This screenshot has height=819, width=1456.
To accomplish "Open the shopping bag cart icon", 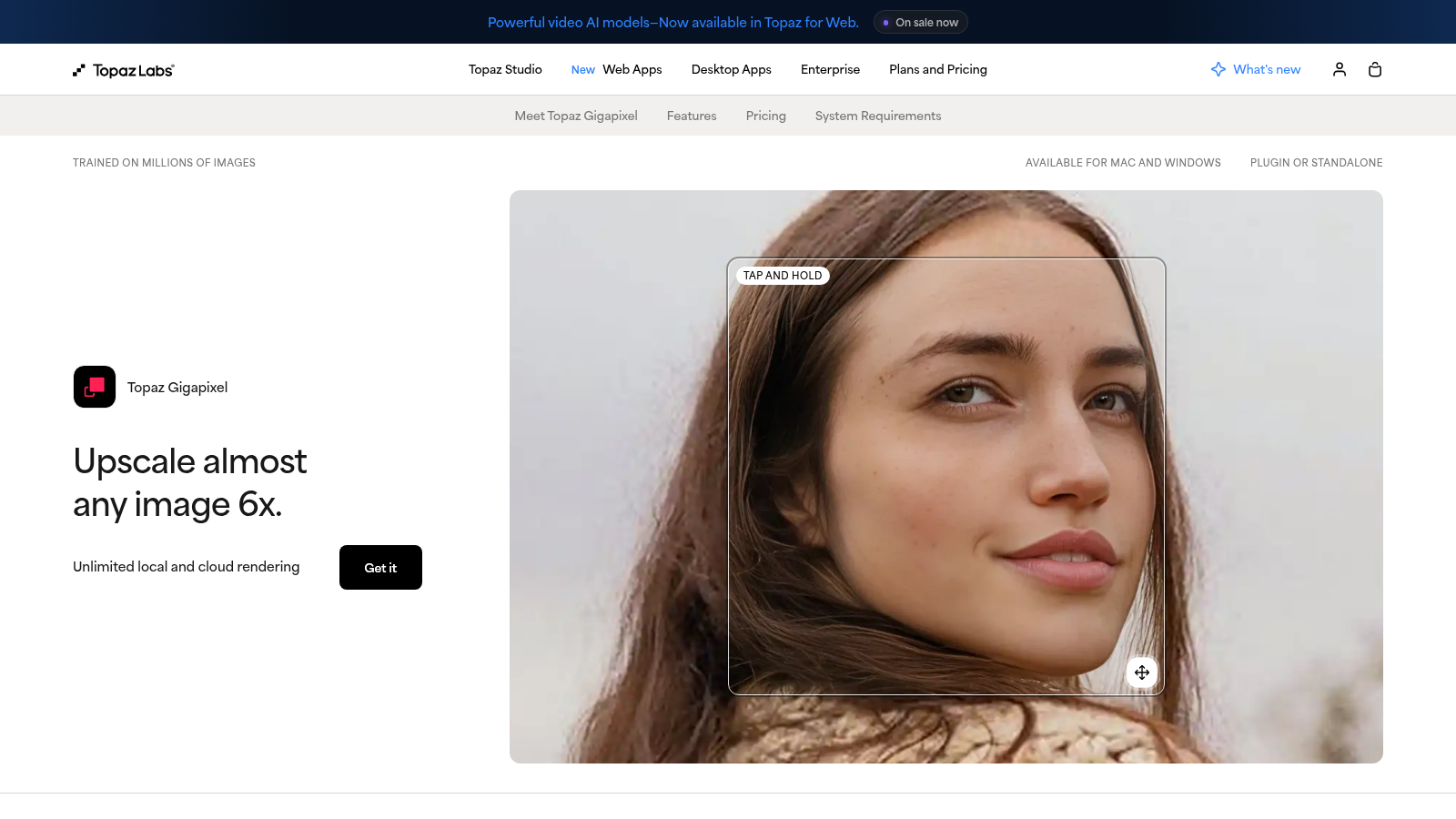I will [1375, 69].
